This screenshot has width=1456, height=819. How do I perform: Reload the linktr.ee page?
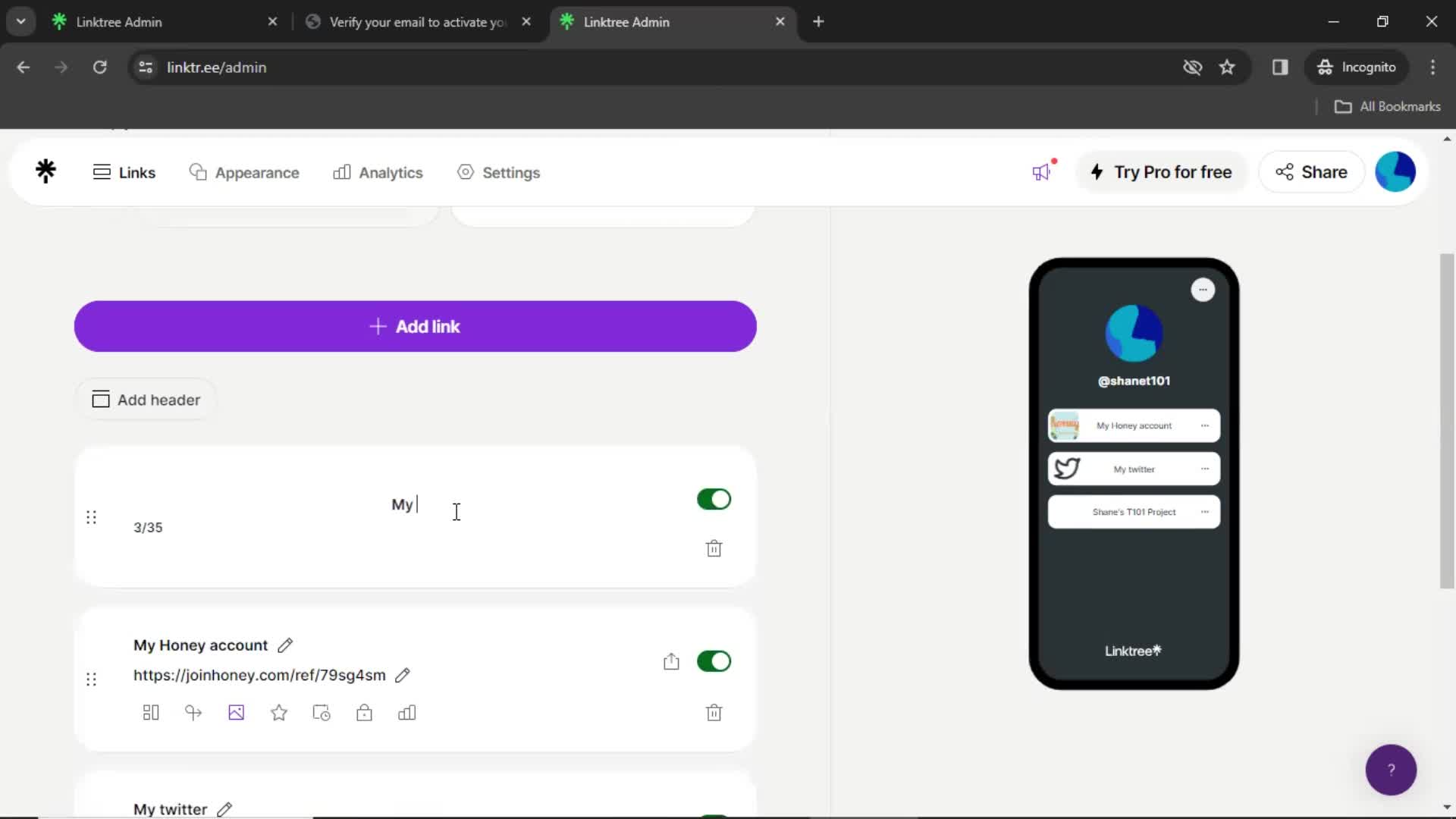coord(99,67)
